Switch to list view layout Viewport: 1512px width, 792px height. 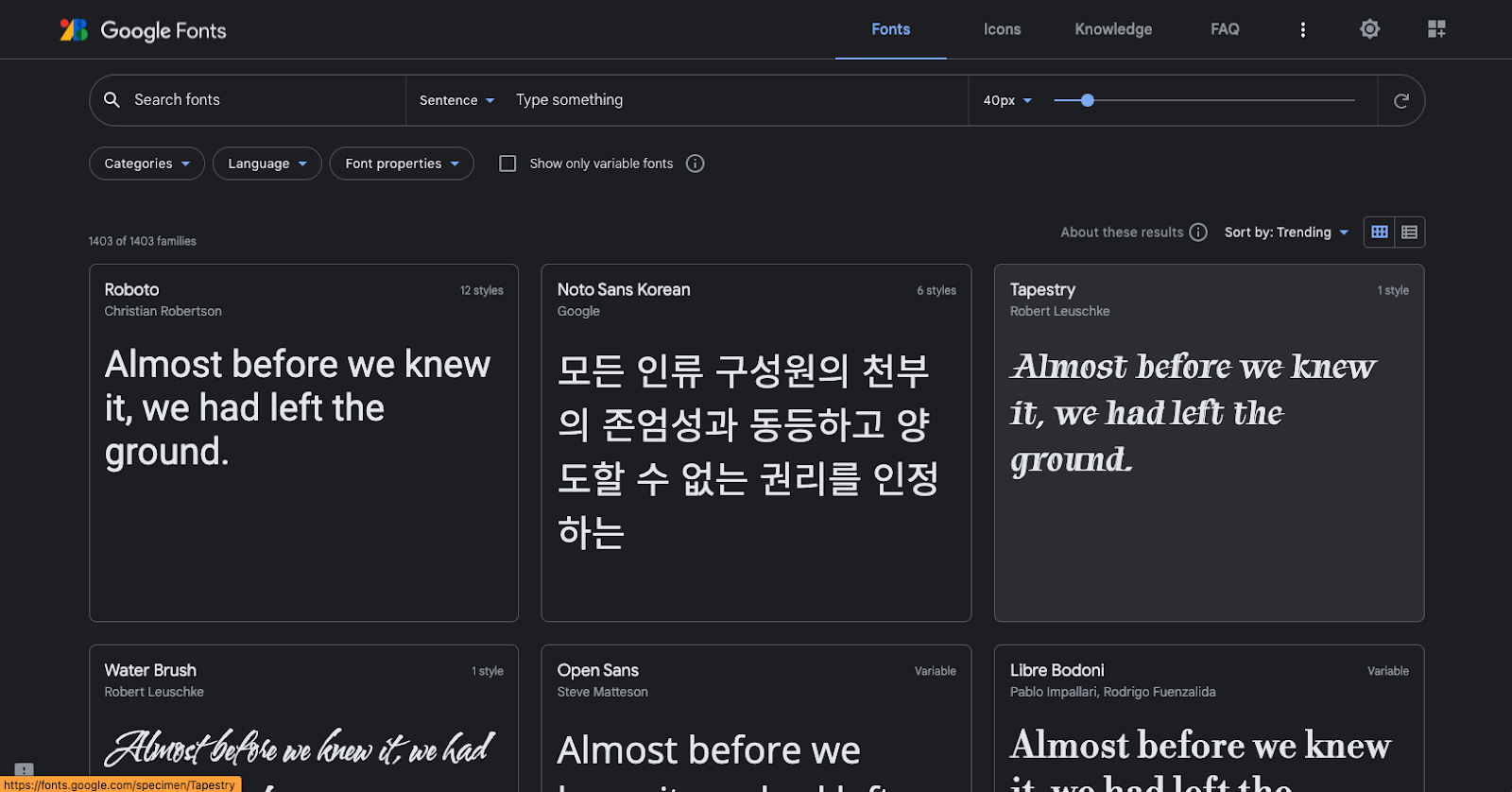click(1409, 232)
